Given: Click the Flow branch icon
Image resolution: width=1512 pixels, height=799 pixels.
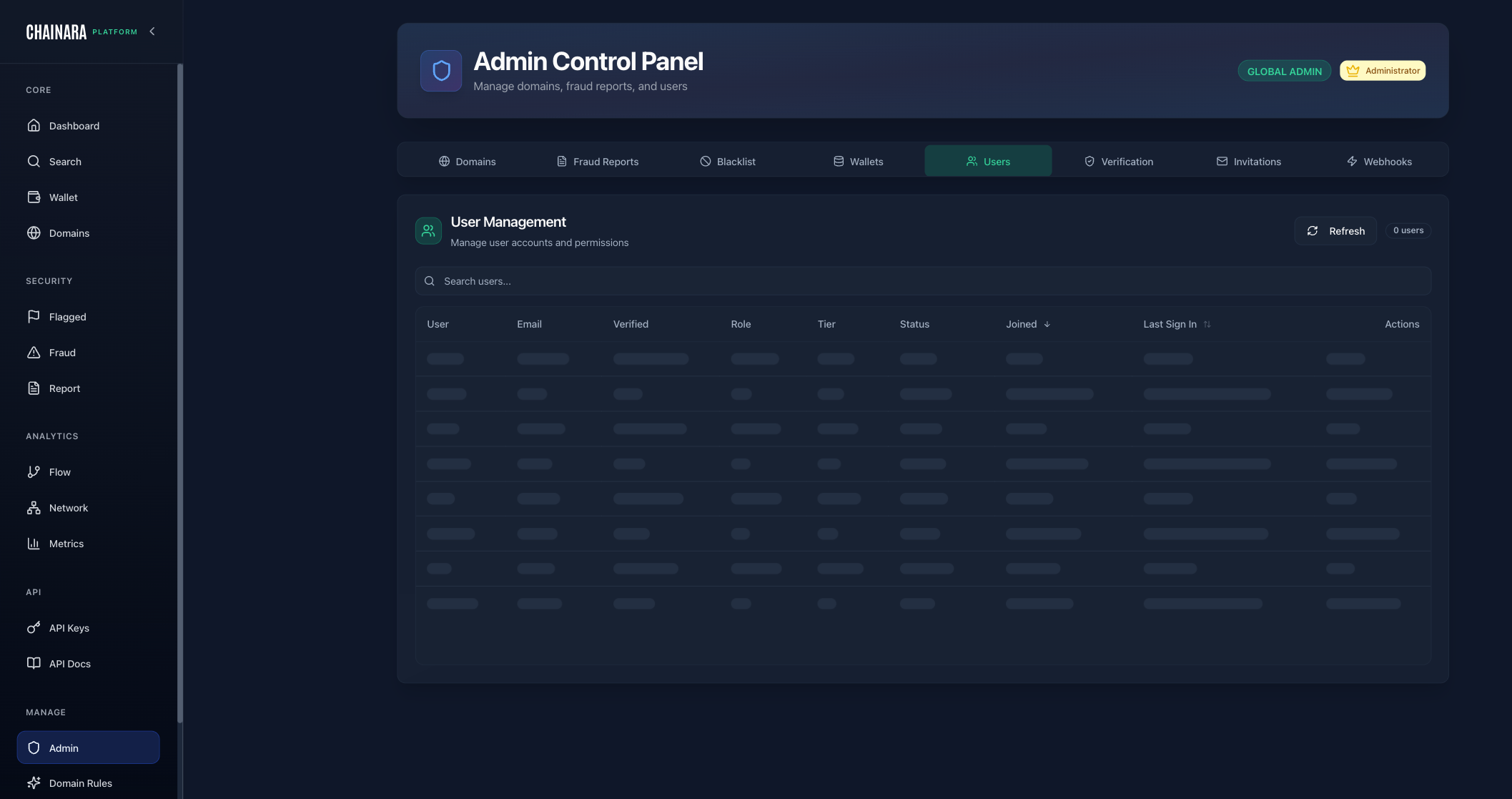Looking at the screenshot, I should [x=34, y=471].
